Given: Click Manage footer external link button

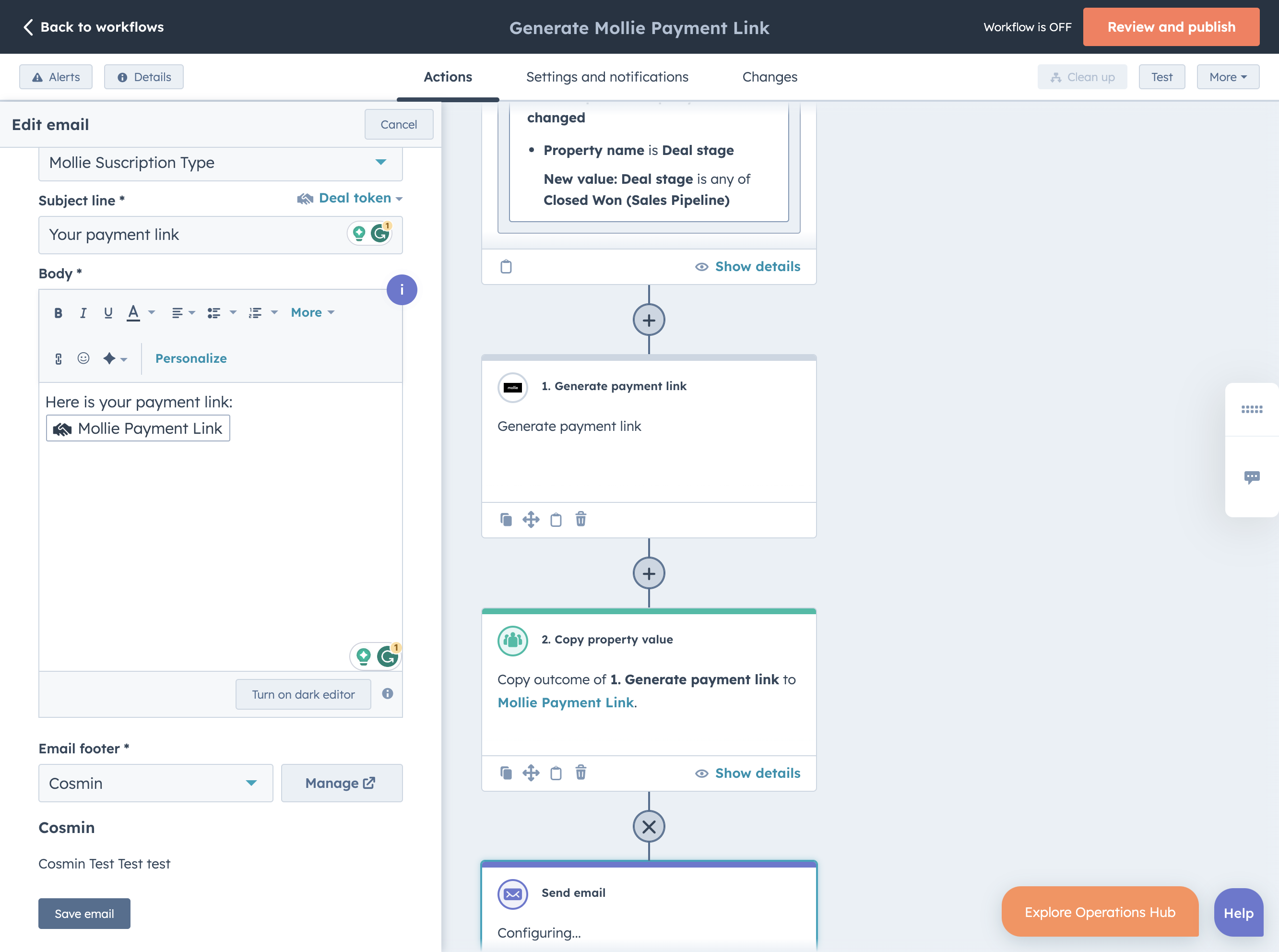Looking at the screenshot, I should 342,783.
